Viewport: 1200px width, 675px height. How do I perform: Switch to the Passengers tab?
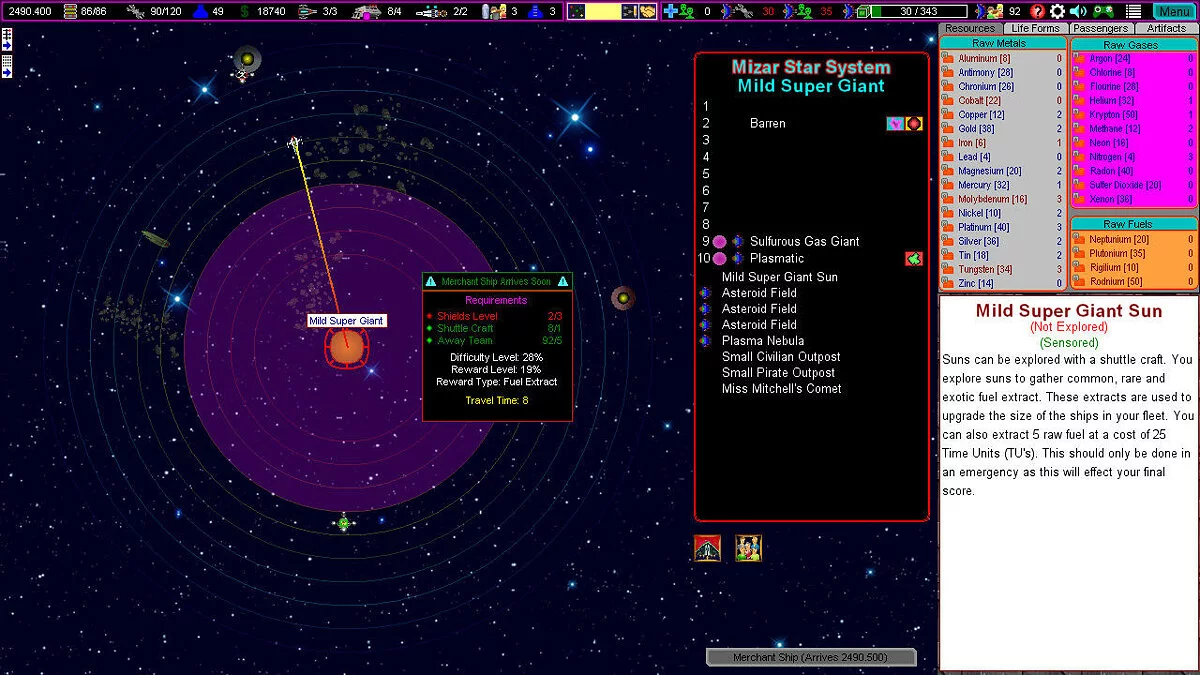coord(1100,29)
